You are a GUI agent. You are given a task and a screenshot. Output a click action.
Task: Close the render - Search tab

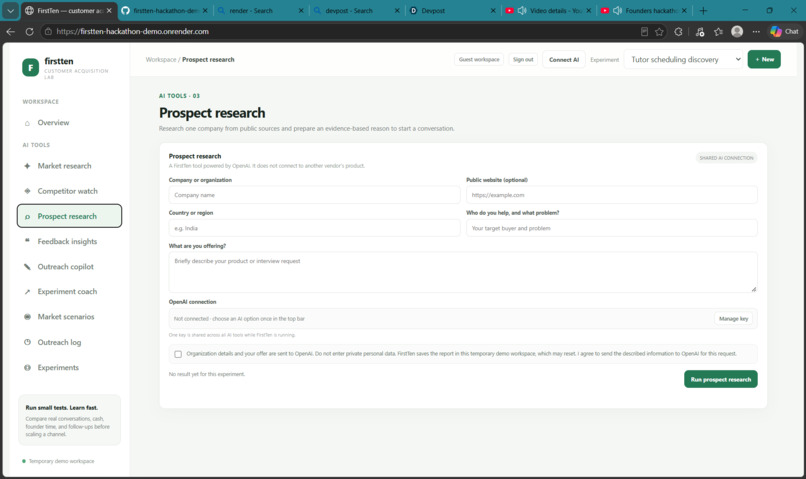301,10
